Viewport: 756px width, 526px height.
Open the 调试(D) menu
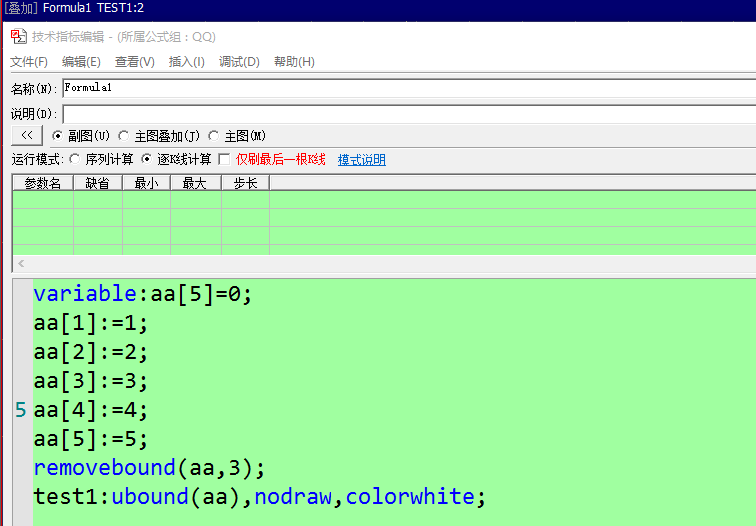[x=239, y=62]
